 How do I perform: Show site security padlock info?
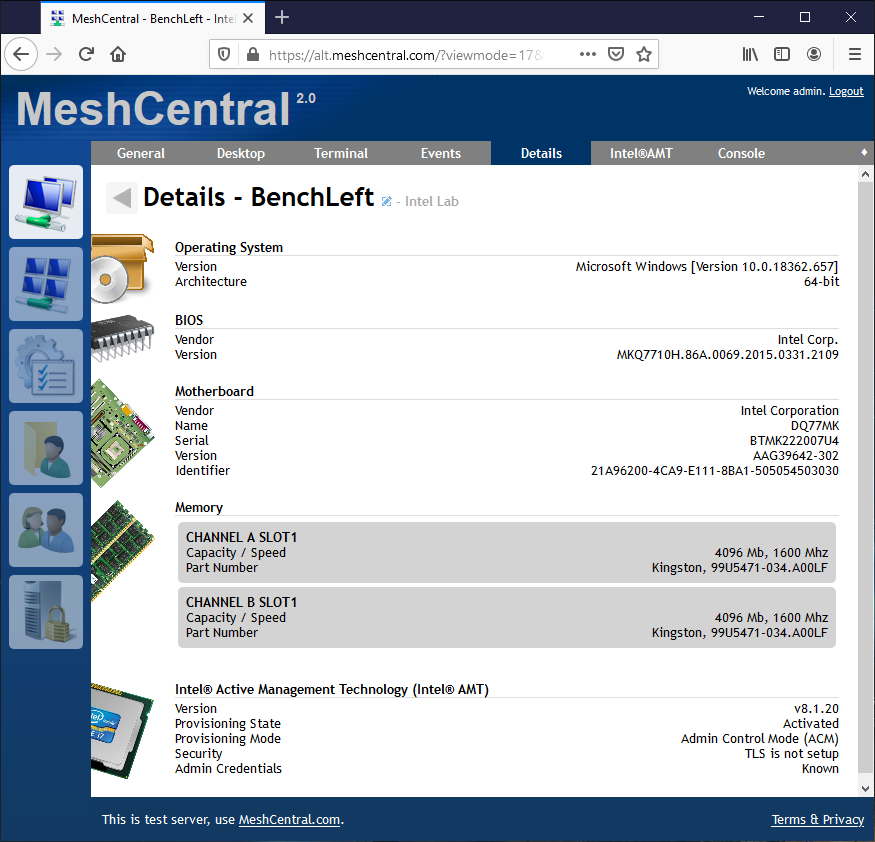pos(253,54)
